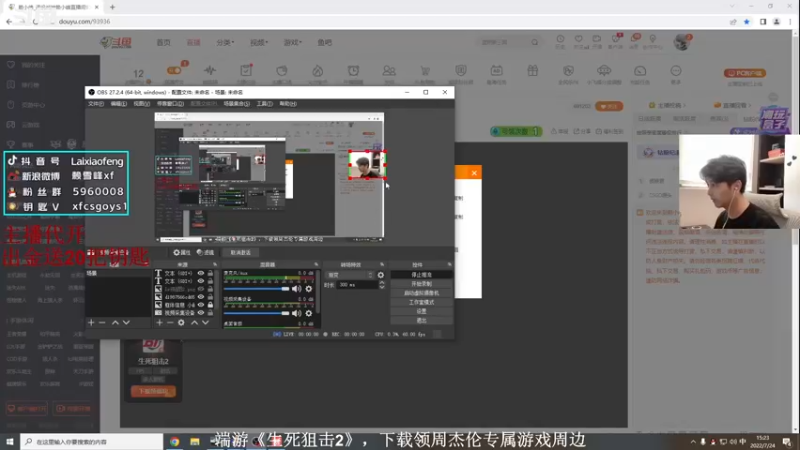Open settings gear for first mixer channel
The height and width of the screenshot is (450, 800).
pos(309,289)
